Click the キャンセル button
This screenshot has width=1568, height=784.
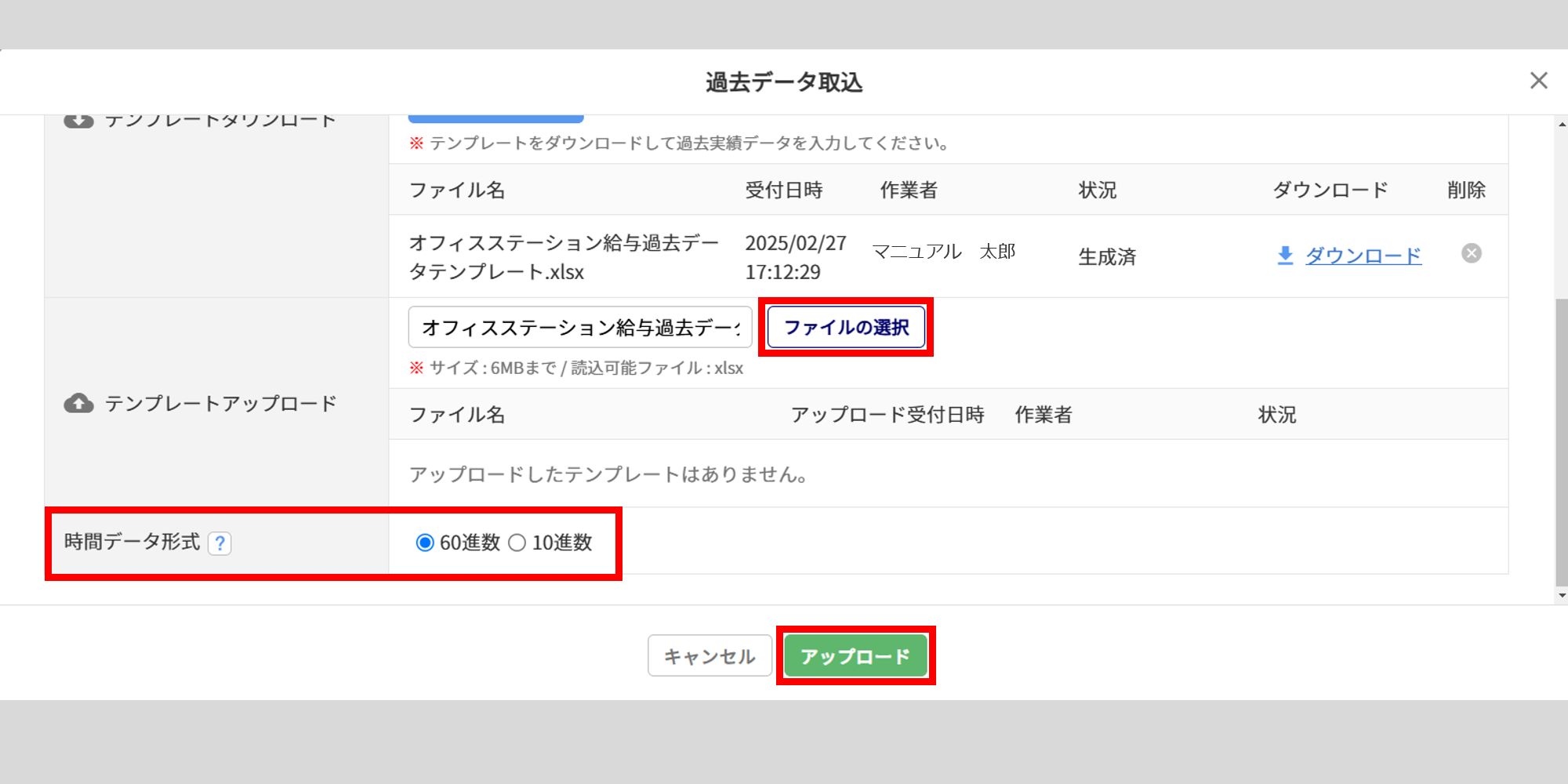click(710, 655)
